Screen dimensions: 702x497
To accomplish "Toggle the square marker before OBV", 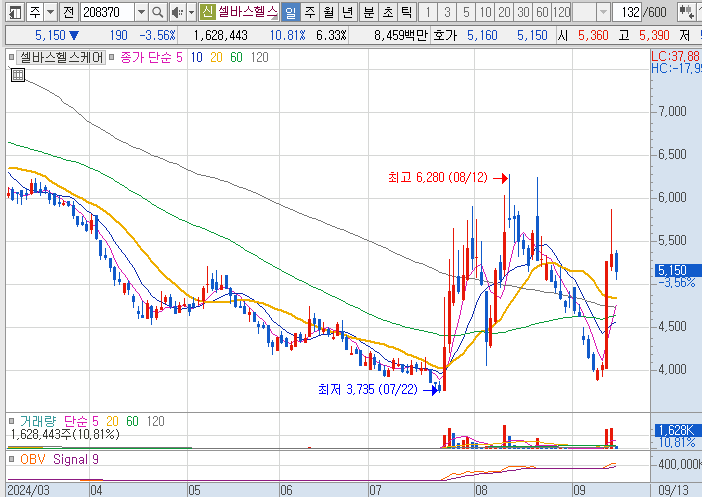I will coord(11,459).
